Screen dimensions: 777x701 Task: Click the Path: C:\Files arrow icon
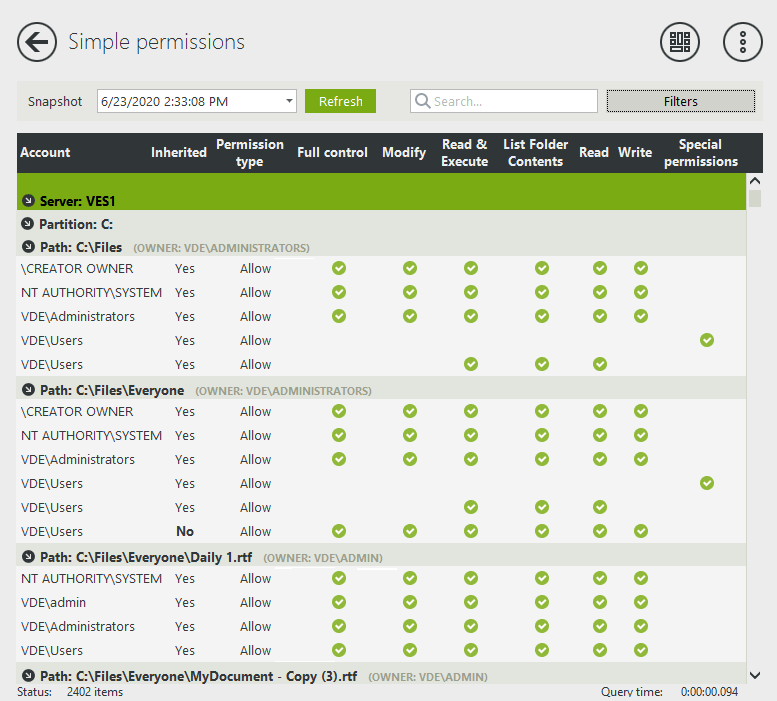pos(28,247)
